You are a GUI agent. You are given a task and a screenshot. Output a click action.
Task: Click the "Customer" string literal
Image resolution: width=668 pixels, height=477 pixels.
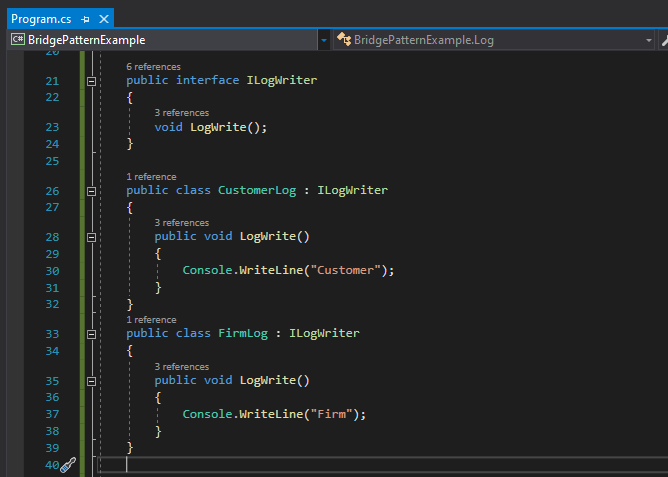point(345,270)
